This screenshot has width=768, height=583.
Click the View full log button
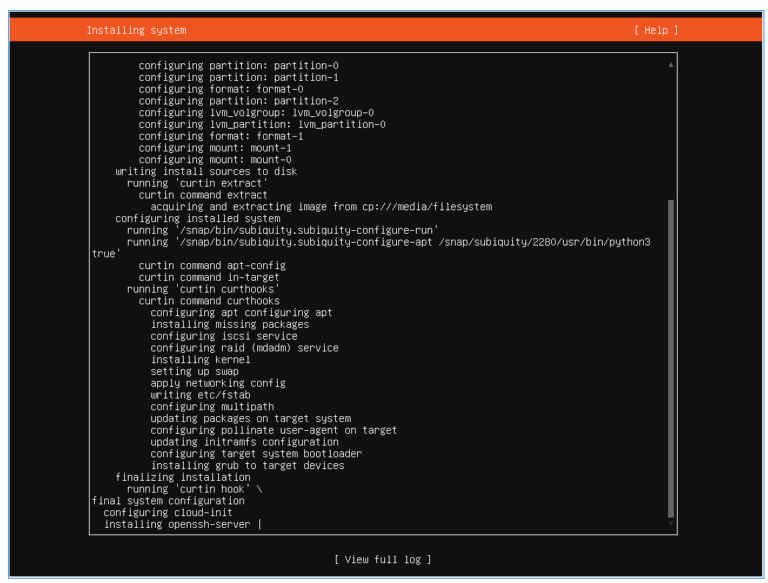coord(383,559)
